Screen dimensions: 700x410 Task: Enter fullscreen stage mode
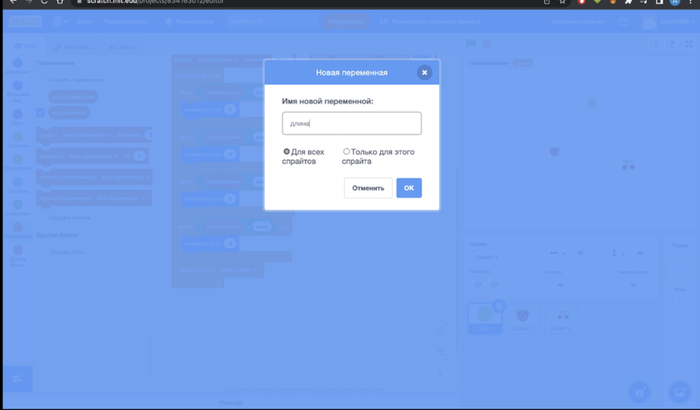pos(687,44)
